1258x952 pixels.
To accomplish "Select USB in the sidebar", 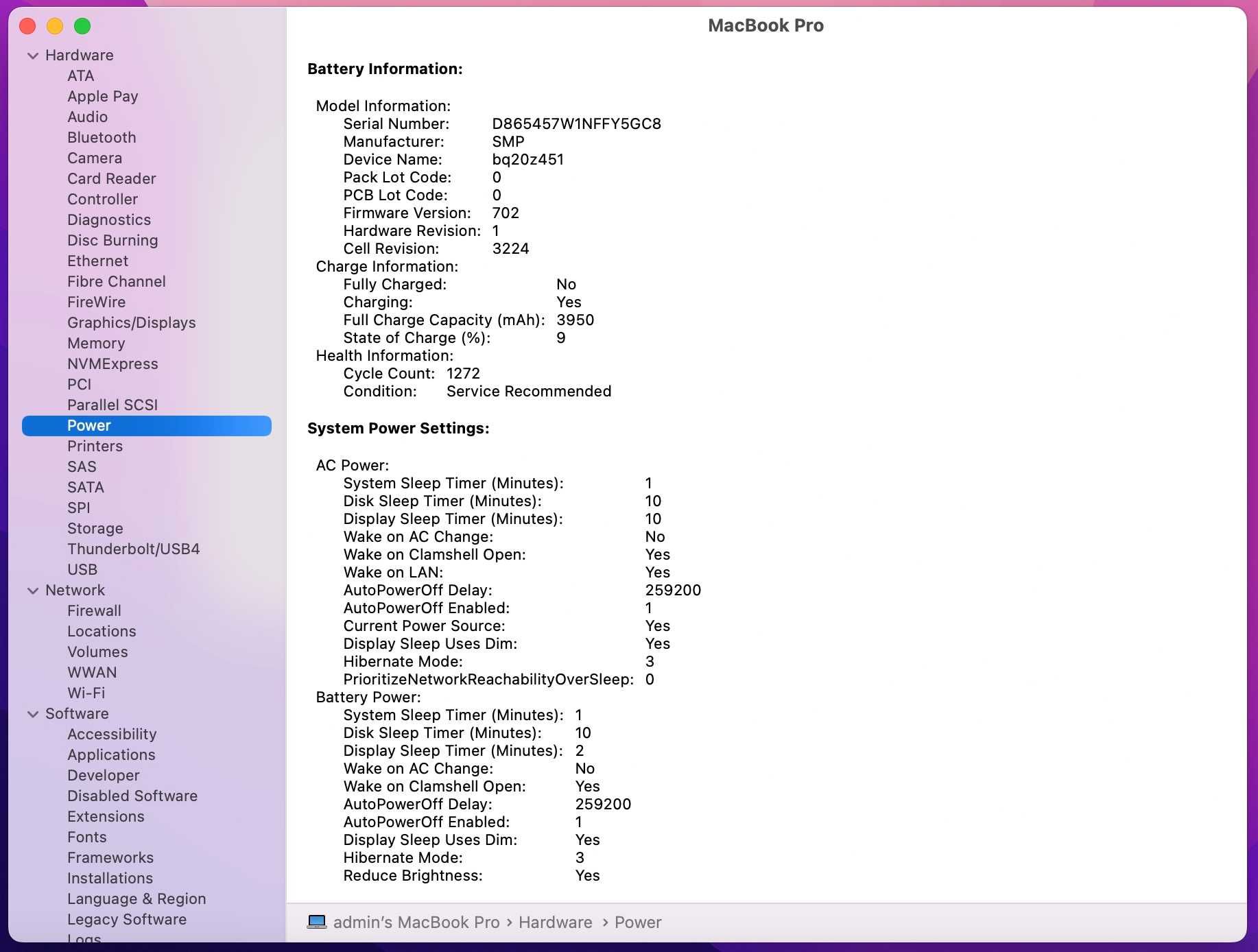I will [82, 570].
